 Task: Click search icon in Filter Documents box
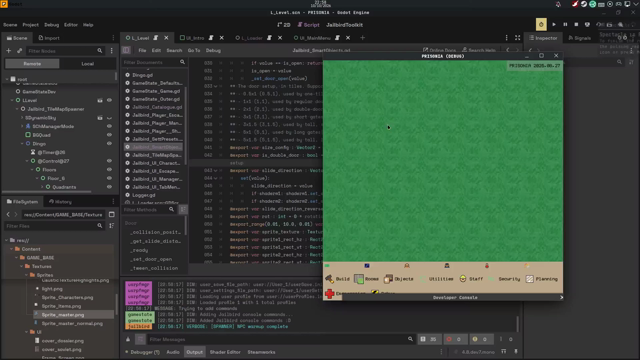[x=182, y=62]
